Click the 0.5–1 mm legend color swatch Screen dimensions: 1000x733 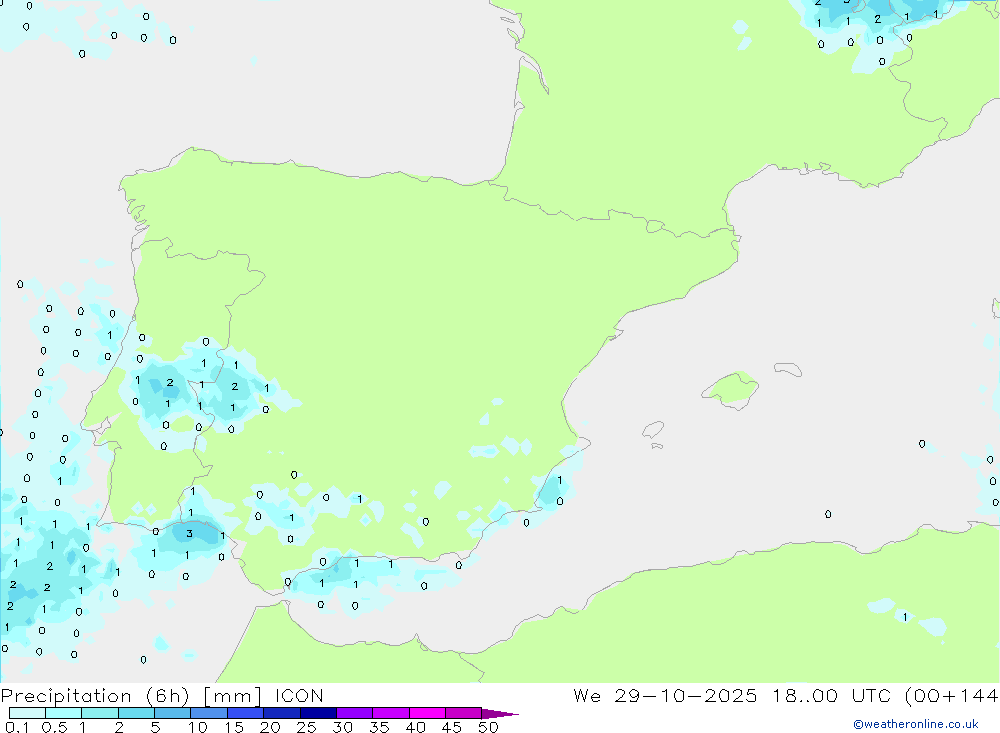point(64,713)
